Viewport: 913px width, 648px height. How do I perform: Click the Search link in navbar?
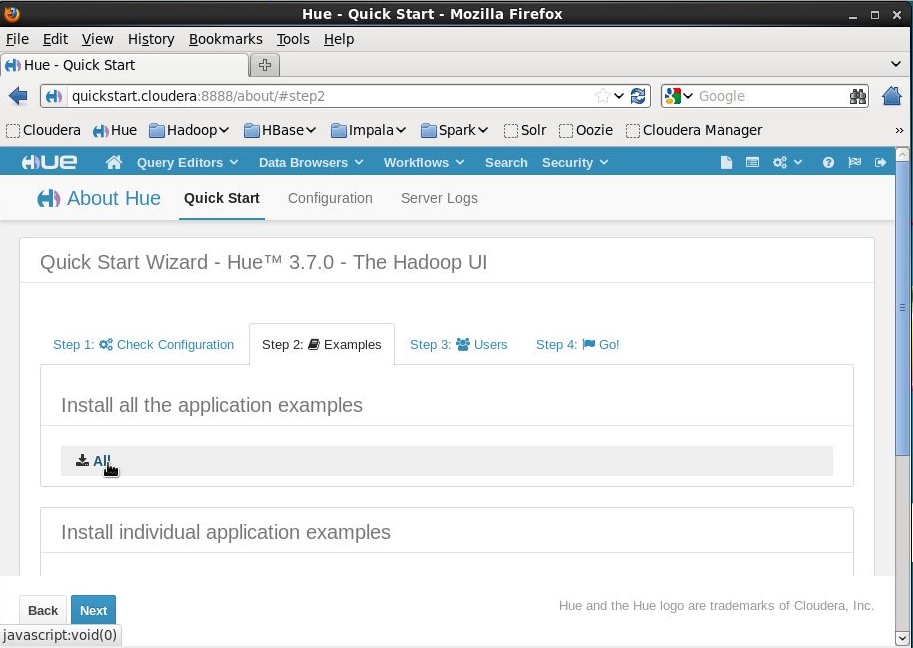[x=506, y=162]
